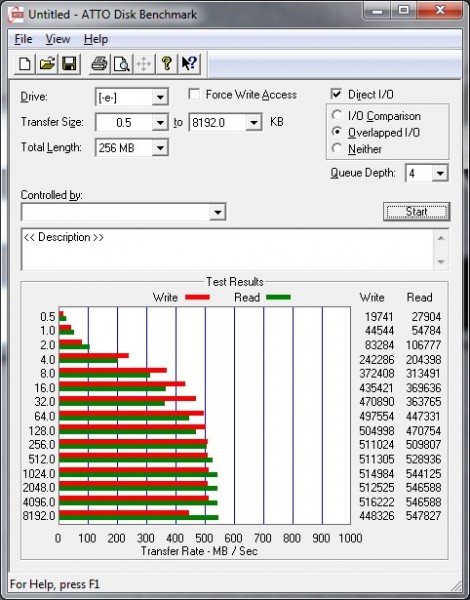Open Print Preview toolbar icon
The image size is (470, 600).
[122, 64]
